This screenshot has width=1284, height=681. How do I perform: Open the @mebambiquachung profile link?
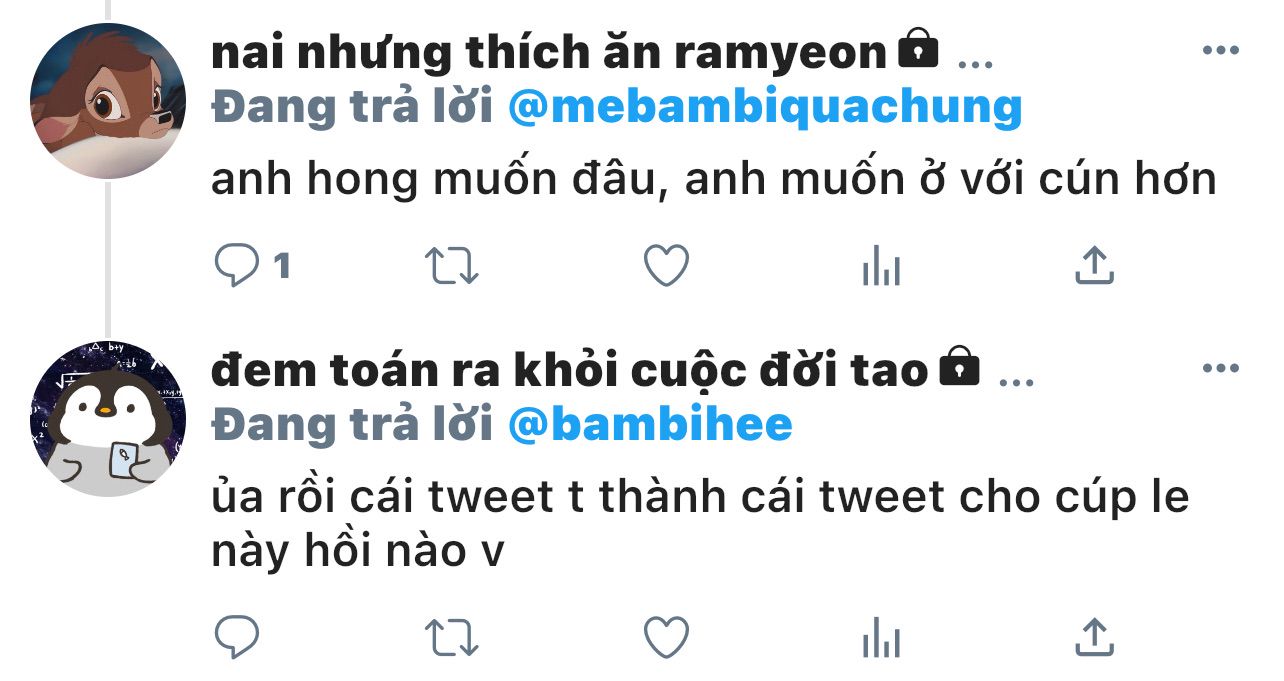[764, 107]
